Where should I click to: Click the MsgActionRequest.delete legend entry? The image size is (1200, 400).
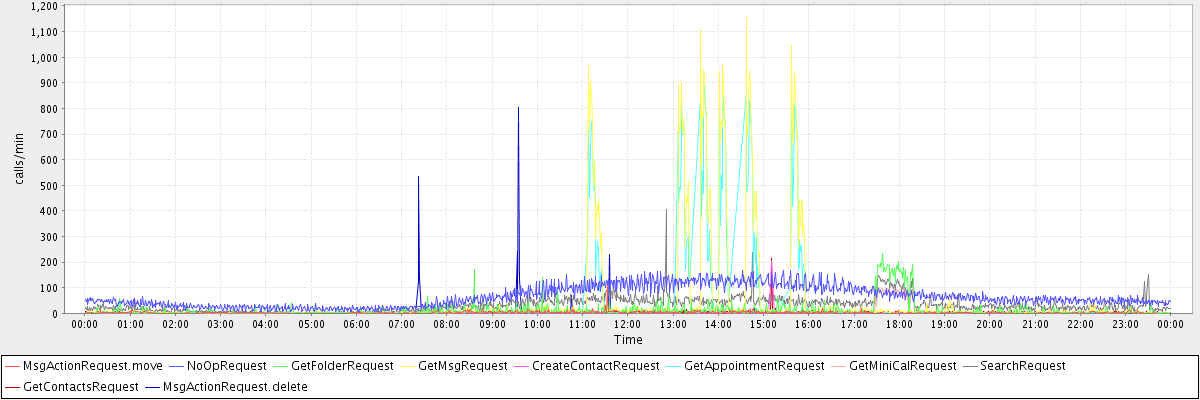(x=237, y=386)
